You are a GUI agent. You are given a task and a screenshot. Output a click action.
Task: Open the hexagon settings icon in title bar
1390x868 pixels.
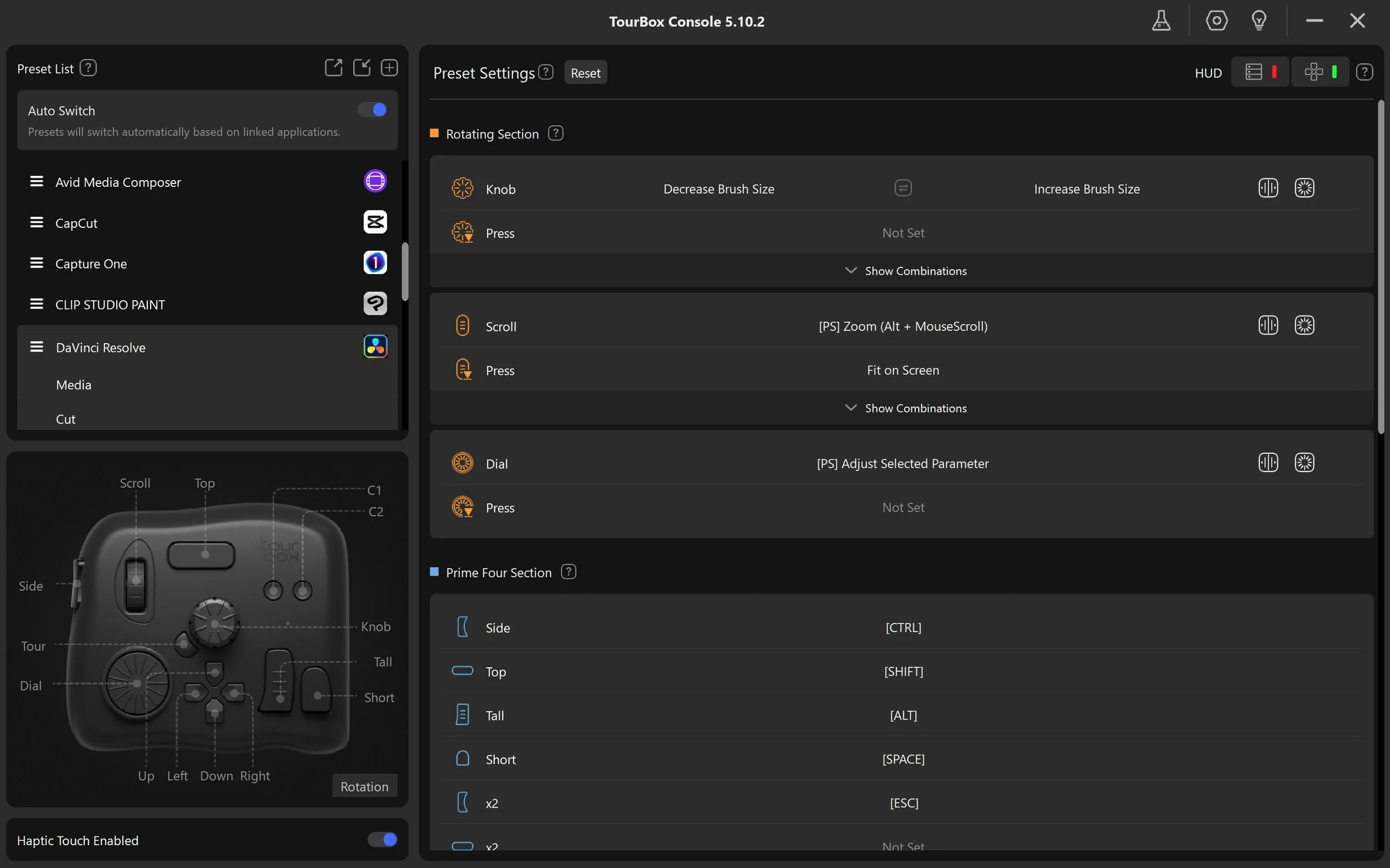coord(1216,21)
